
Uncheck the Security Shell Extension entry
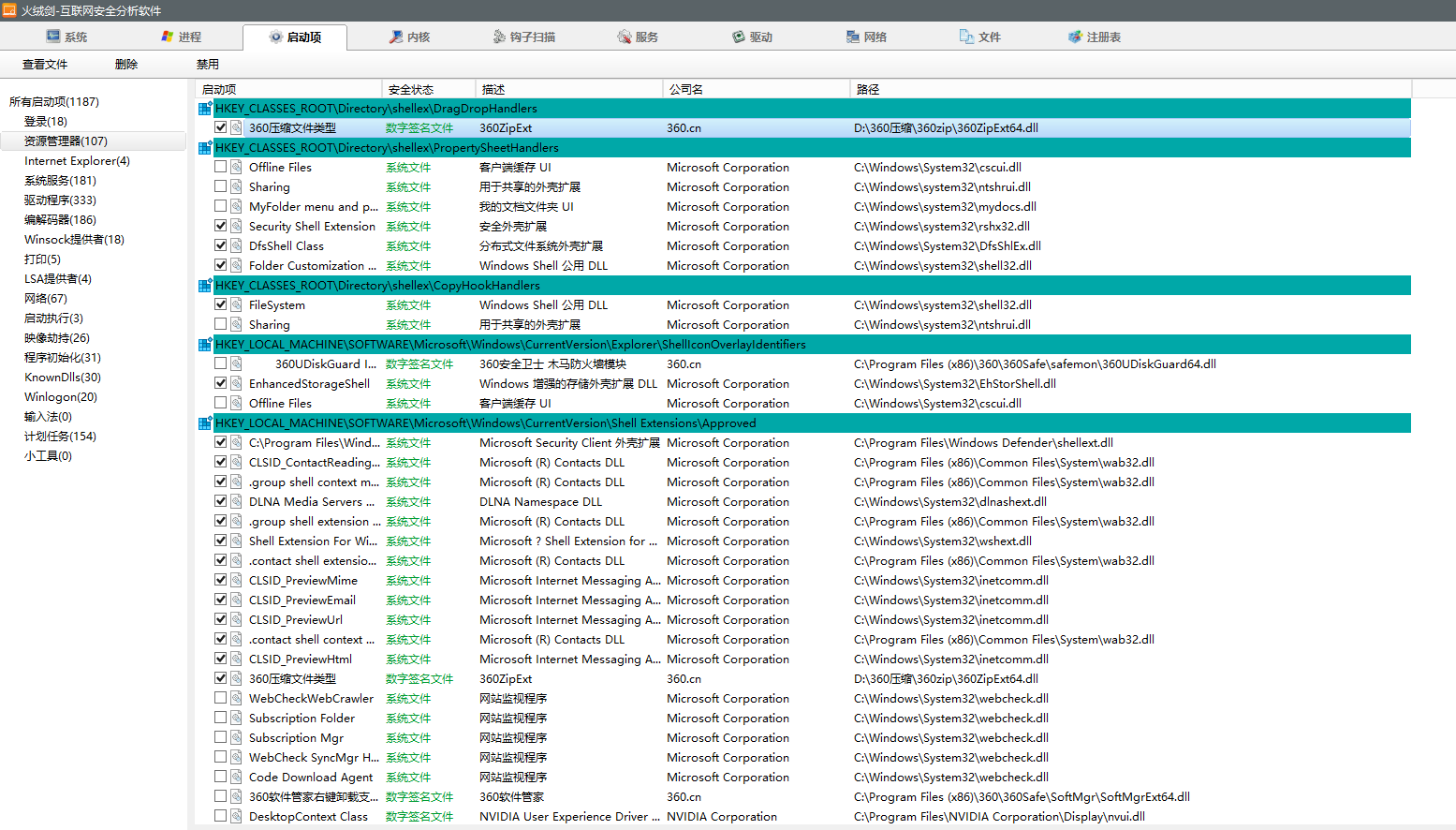tap(221, 226)
